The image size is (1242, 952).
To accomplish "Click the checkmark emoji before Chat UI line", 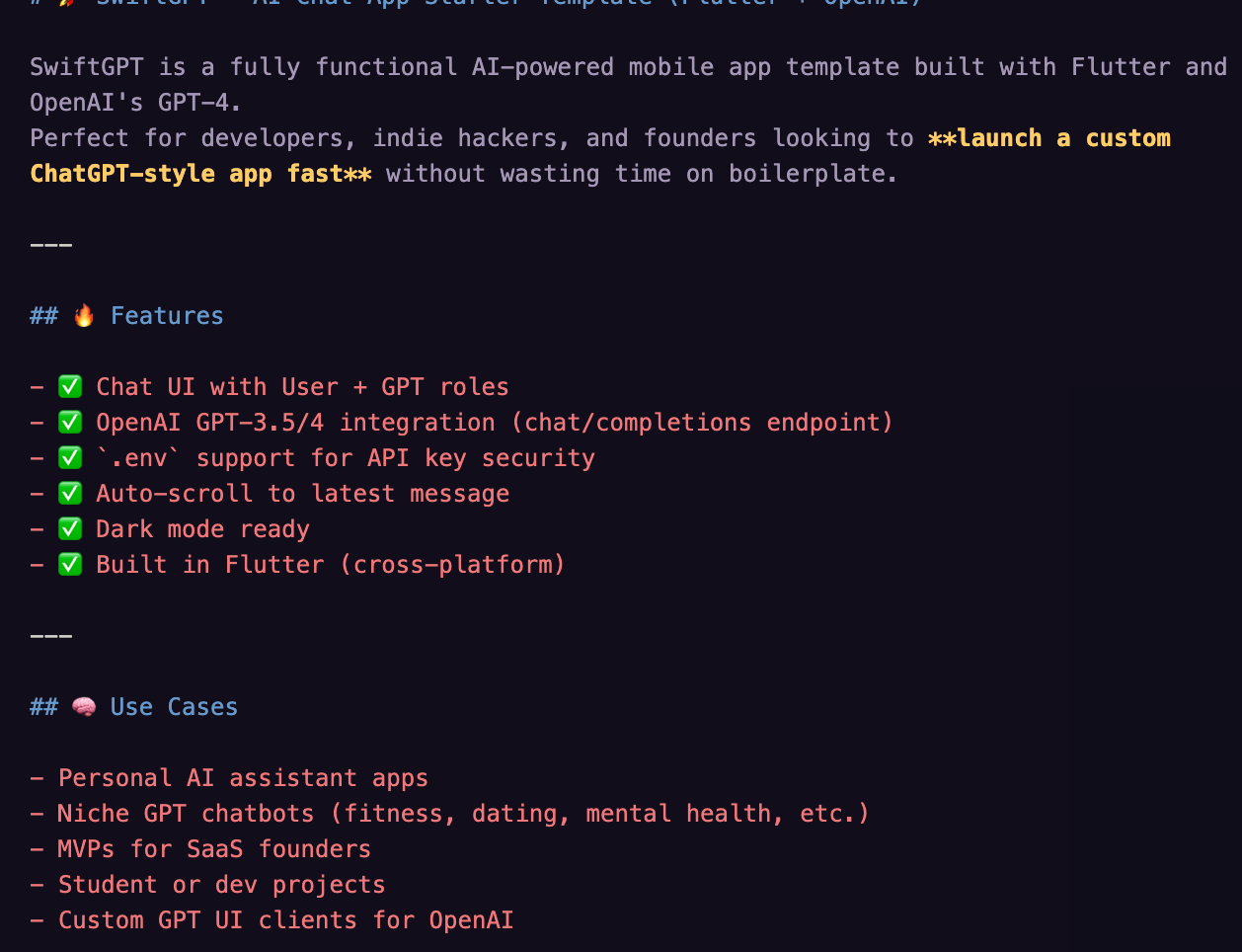I will [x=70, y=387].
